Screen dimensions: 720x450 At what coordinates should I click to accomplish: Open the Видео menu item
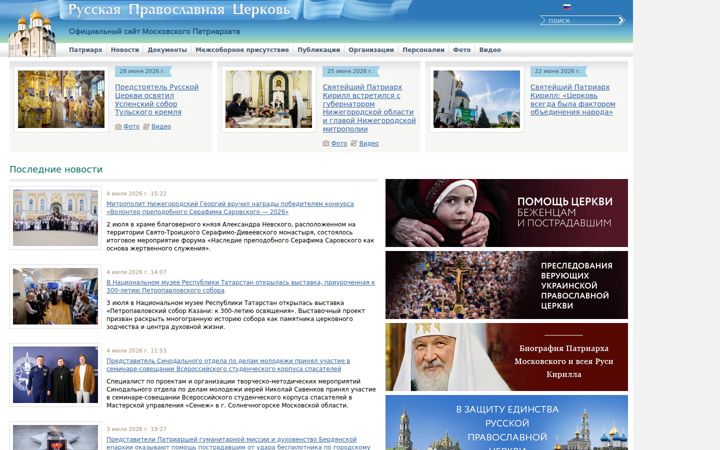point(490,50)
